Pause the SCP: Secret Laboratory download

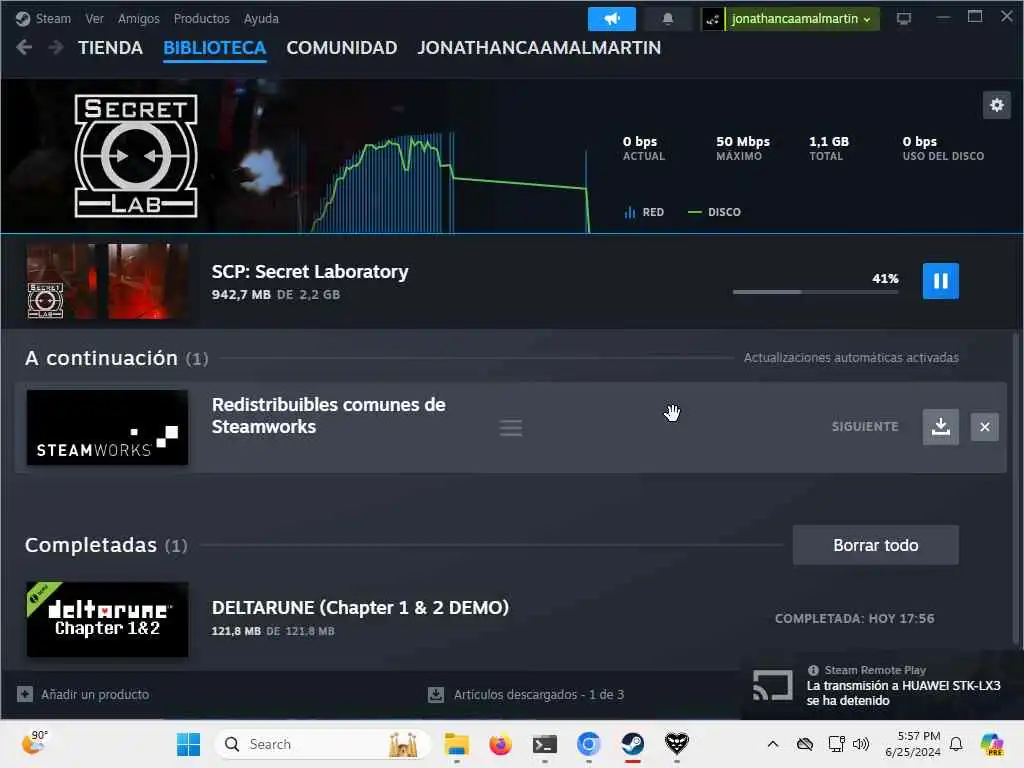[940, 281]
